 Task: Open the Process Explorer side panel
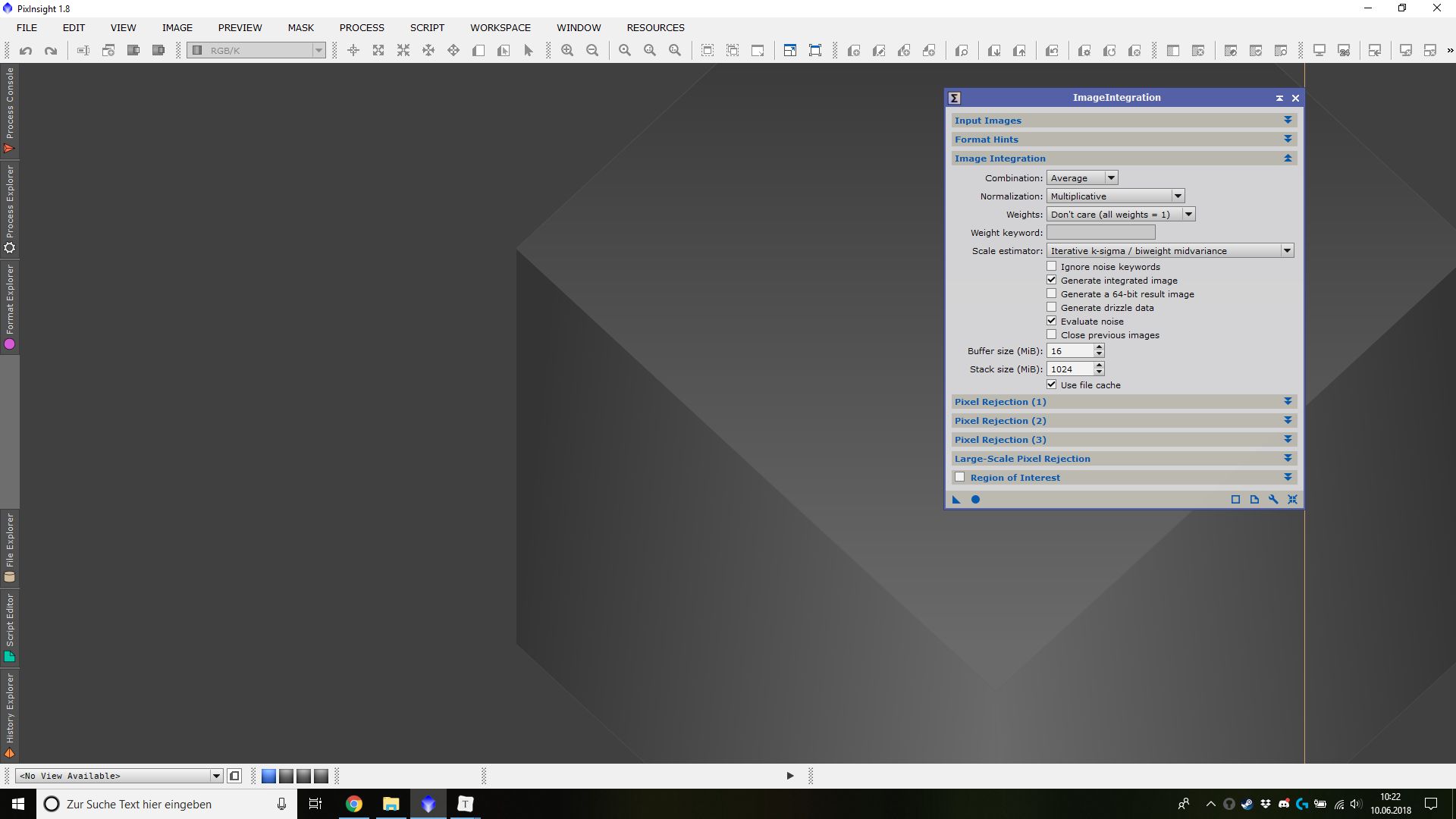click(9, 209)
